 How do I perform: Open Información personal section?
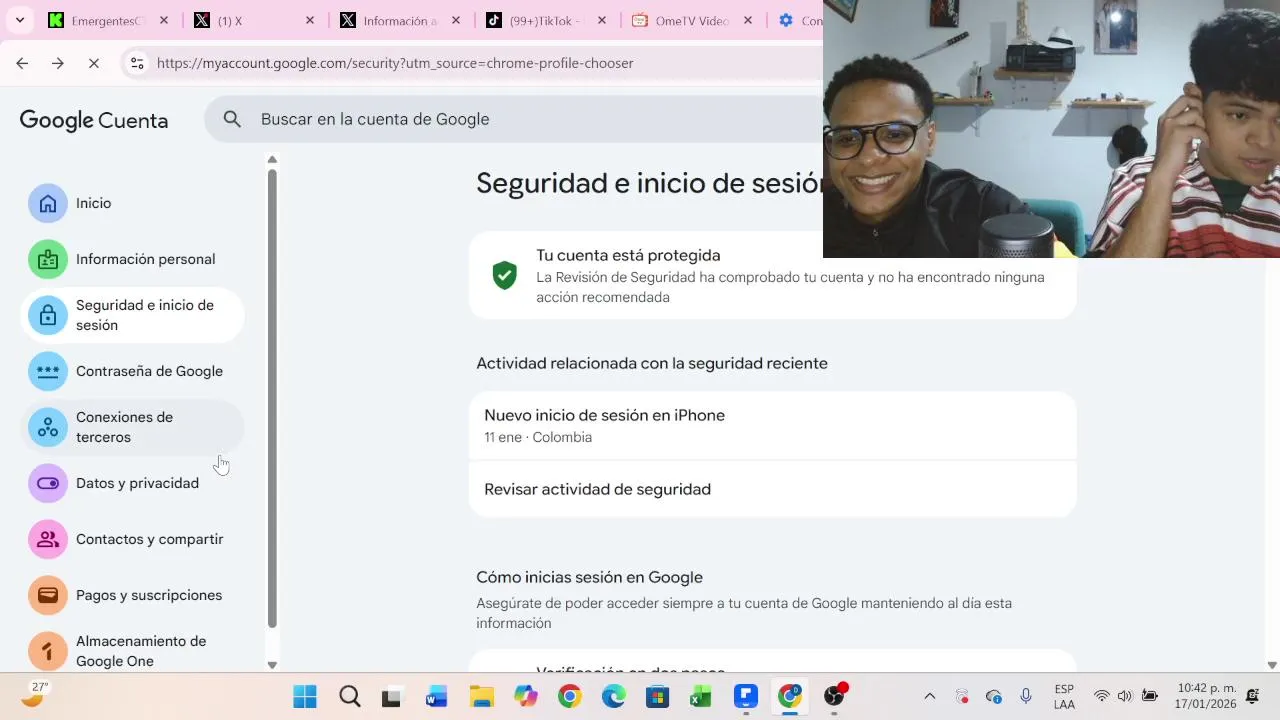pyautogui.click(x=132, y=259)
